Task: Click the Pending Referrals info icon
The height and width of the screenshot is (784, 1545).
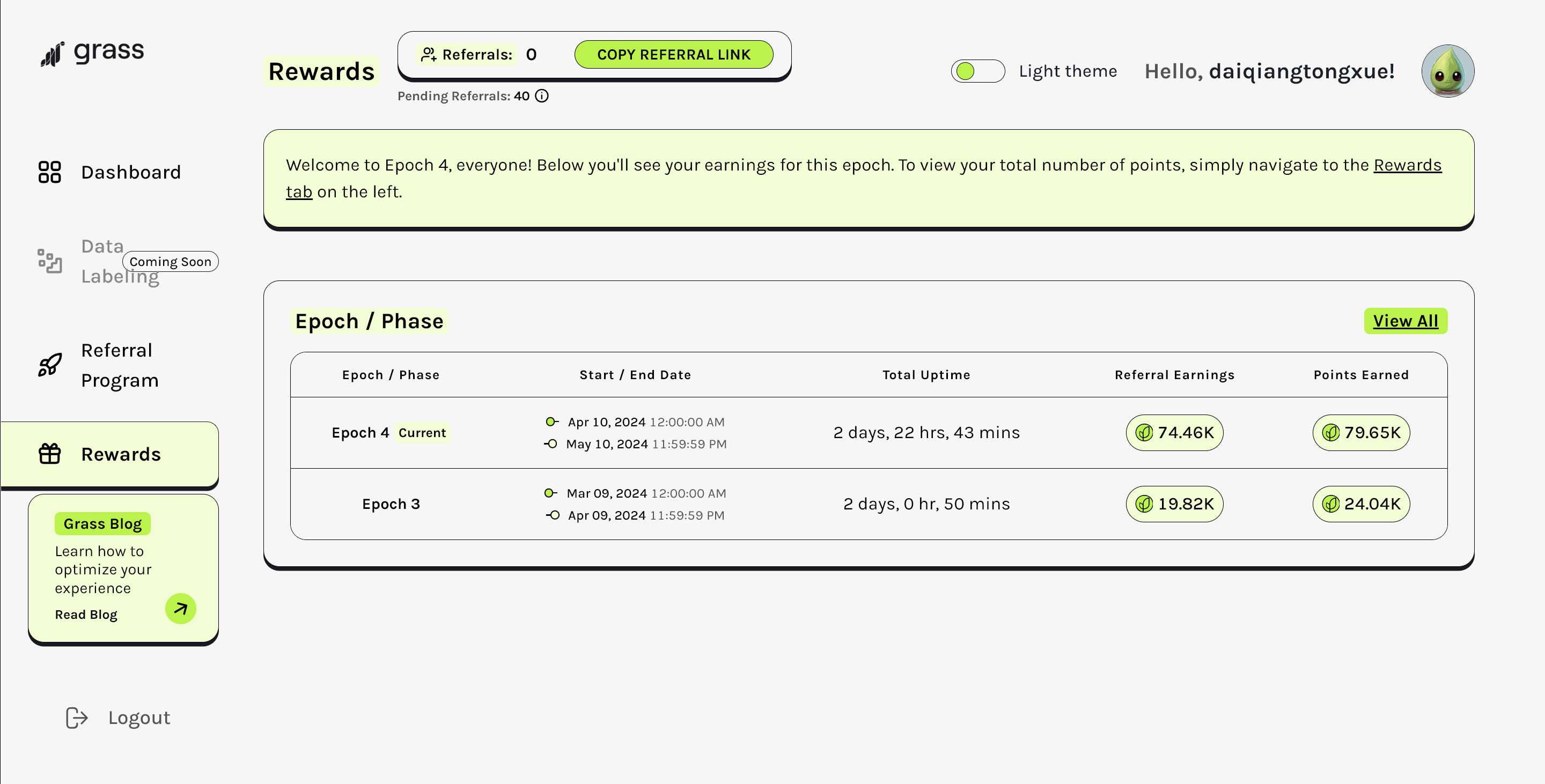Action: (542, 96)
